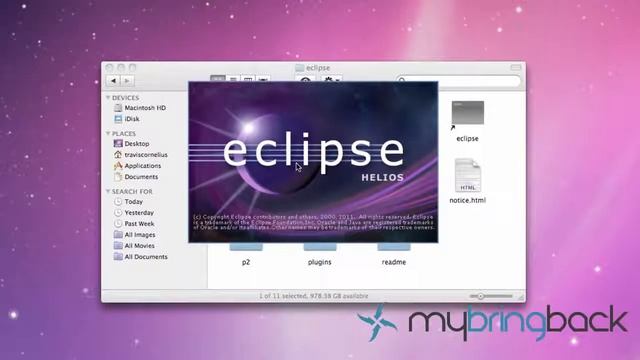
Task: Select the p2 folder
Action: coord(246,255)
